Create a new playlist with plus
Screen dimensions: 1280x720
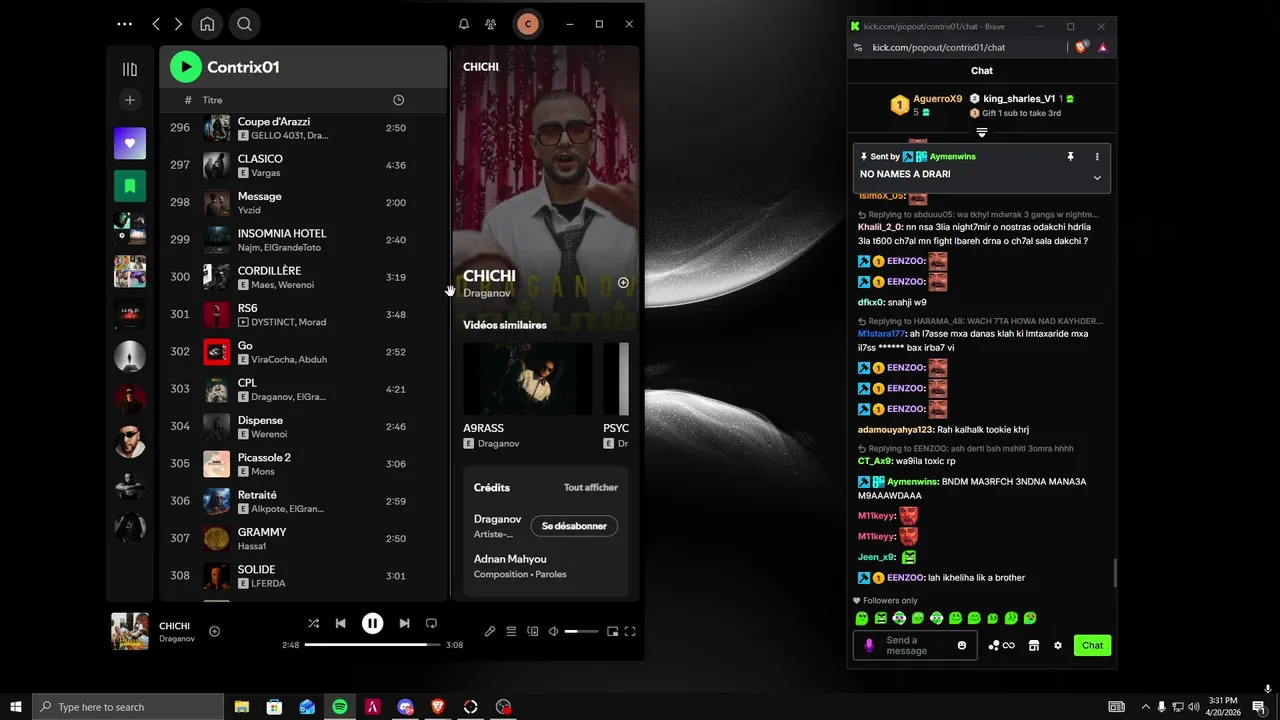(130, 99)
